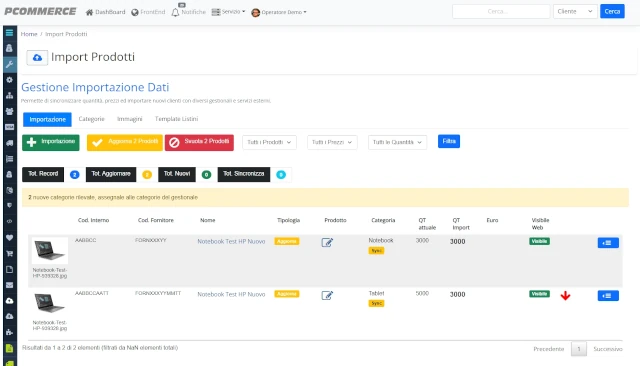Open the VISA payment card sidebar icon
This screenshot has height=366, width=640.
9,127
